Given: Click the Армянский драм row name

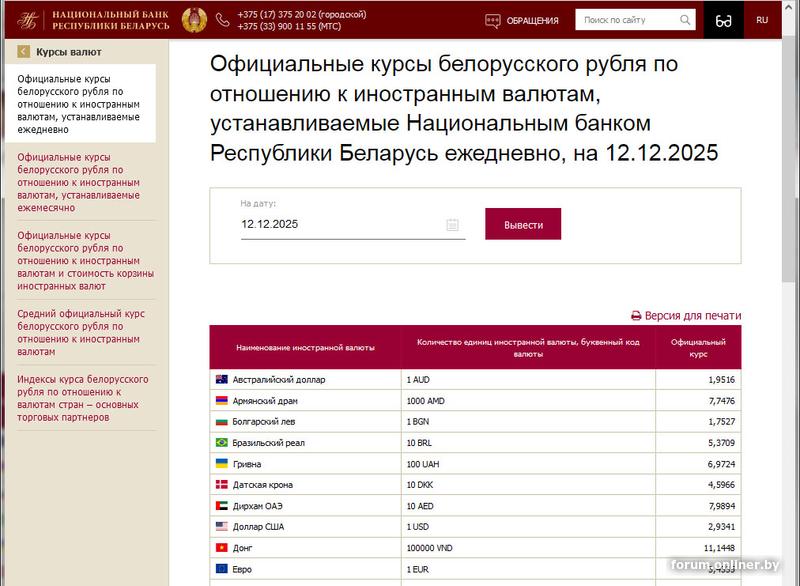Looking at the screenshot, I should point(265,401).
